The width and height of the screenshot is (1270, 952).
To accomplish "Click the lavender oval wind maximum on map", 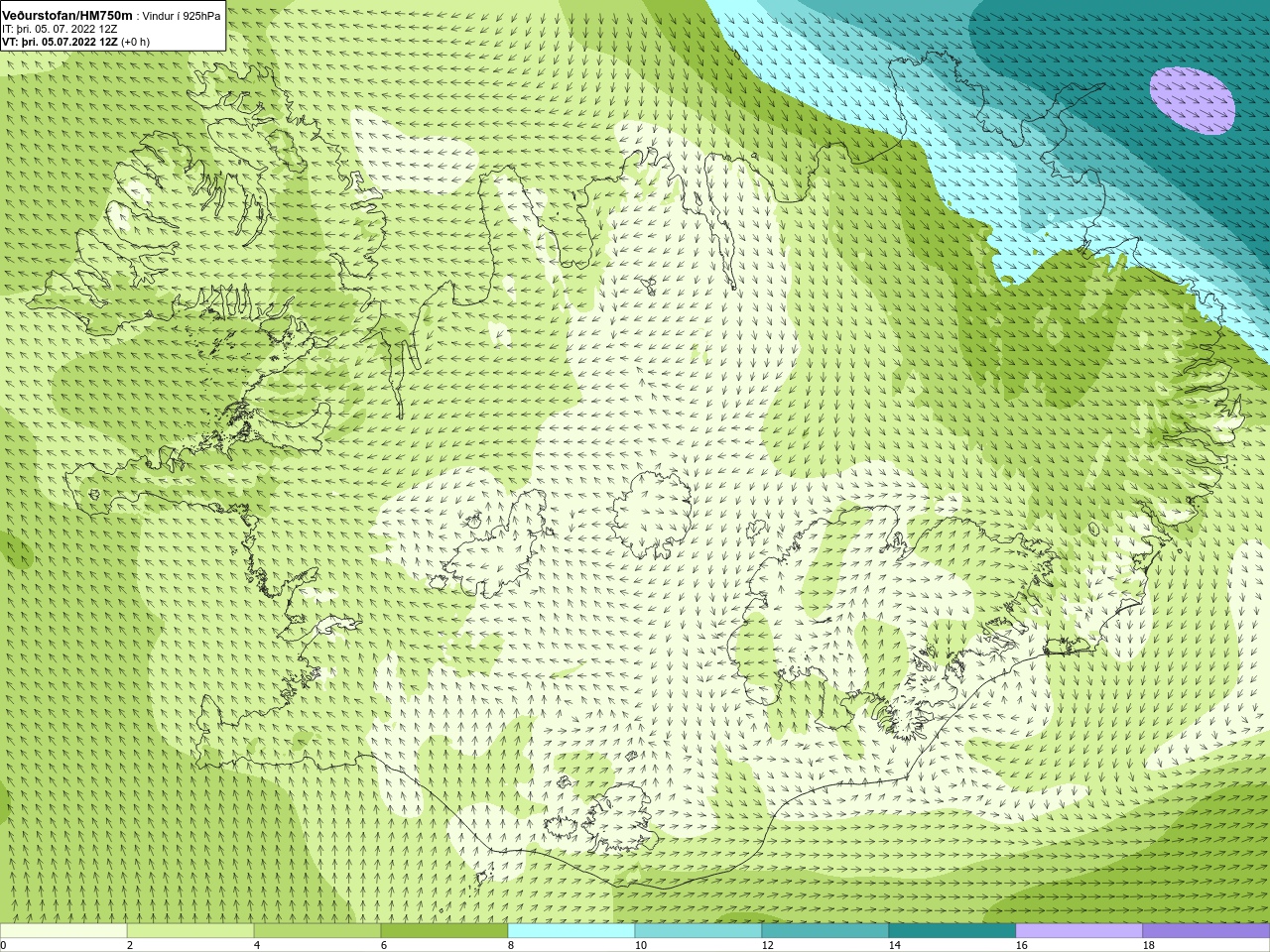I will tap(1192, 100).
